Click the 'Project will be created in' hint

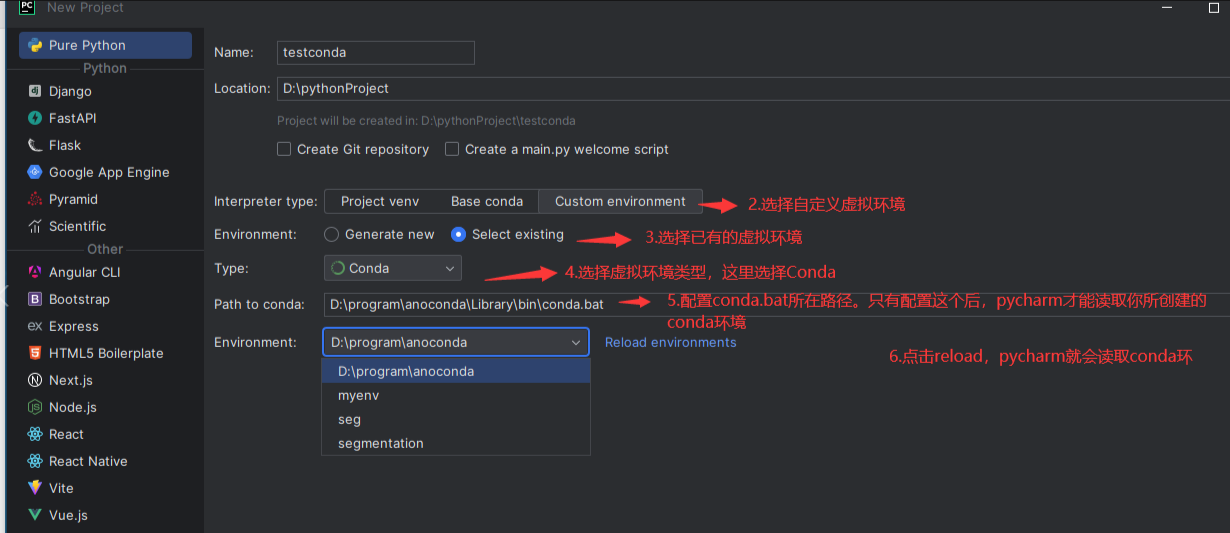pyautogui.click(x=426, y=121)
